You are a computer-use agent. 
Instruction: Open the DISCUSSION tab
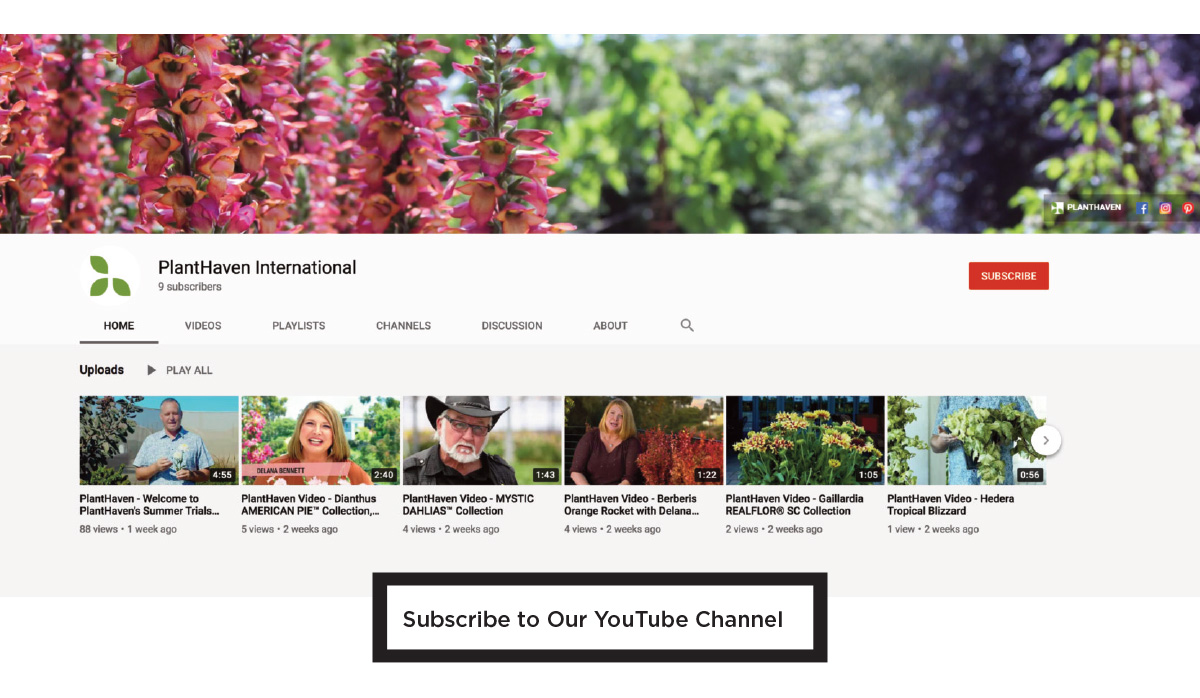512,326
